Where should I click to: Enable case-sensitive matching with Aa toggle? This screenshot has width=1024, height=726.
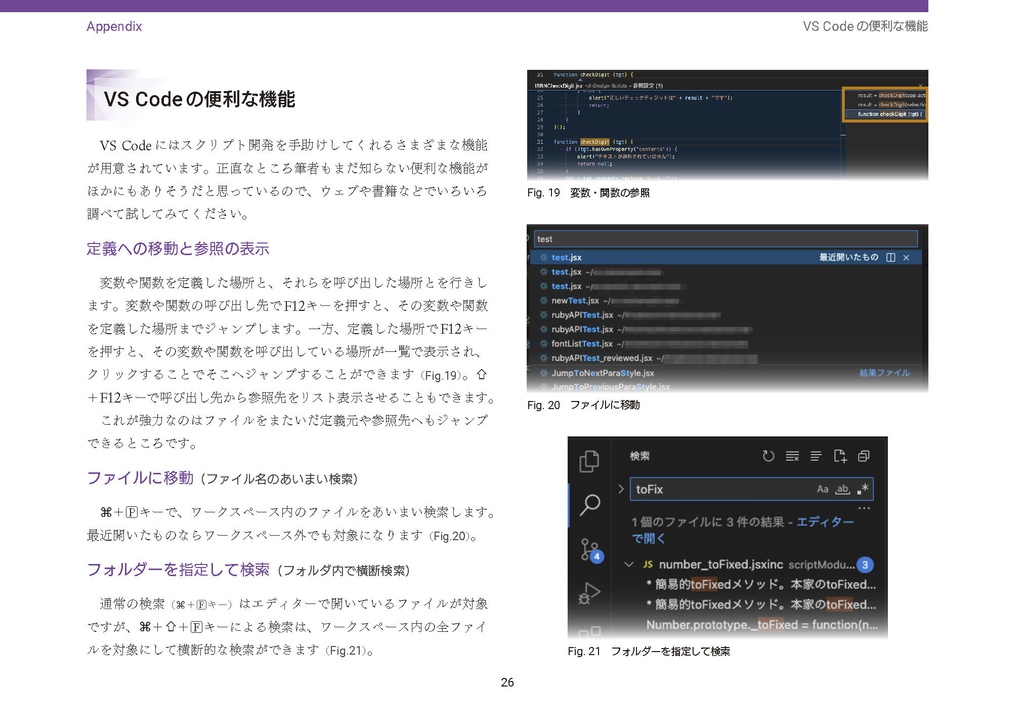[x=822, y=489]
